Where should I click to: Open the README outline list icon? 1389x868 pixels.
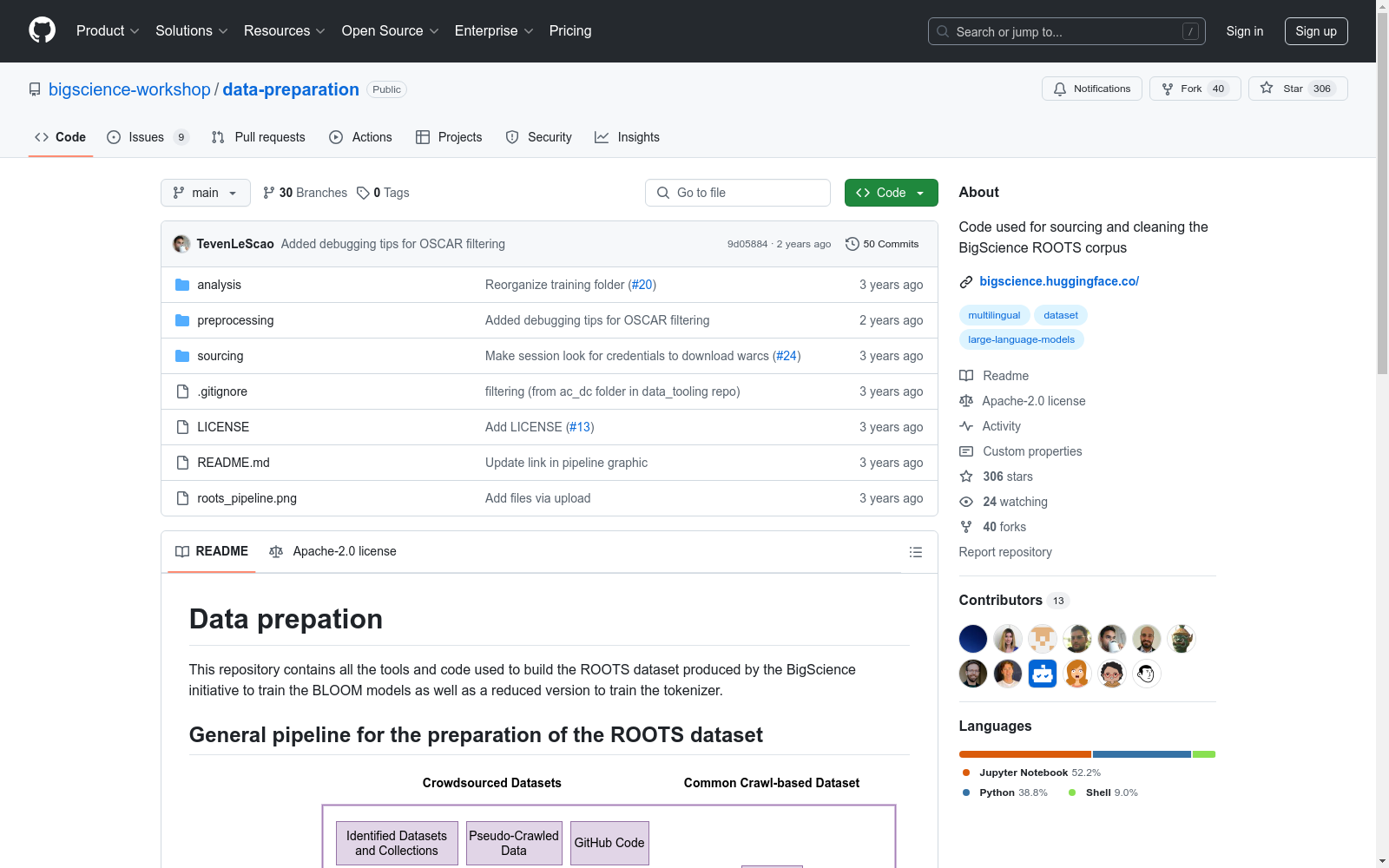tap(915, 552)
